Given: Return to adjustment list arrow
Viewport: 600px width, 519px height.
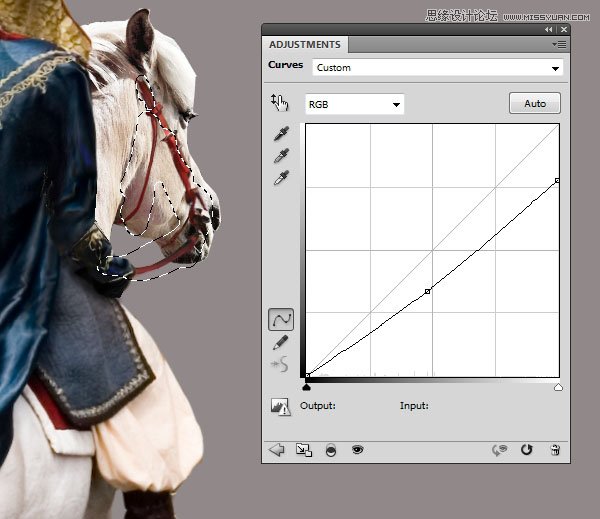Looking at the screenshot, I should coord(276,450).
